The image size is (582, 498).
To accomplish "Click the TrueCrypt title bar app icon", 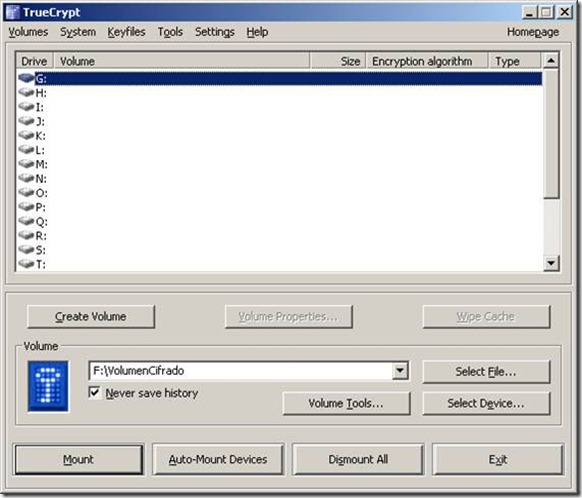I will pos(12,12).
